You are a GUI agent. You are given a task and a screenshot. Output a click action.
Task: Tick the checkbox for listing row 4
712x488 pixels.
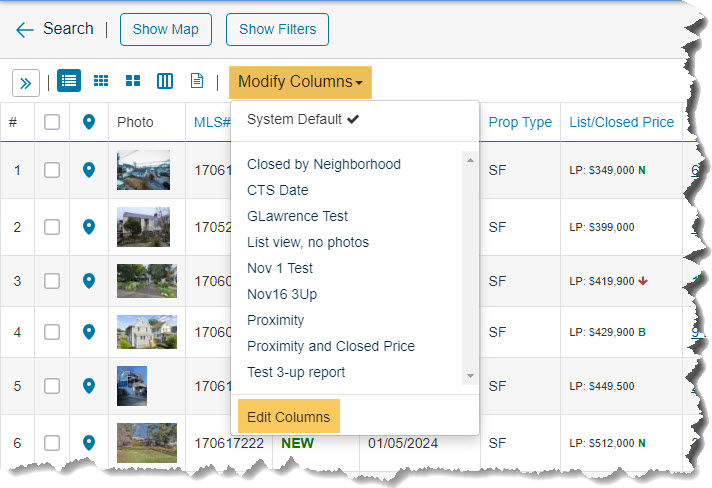(52, 332)
